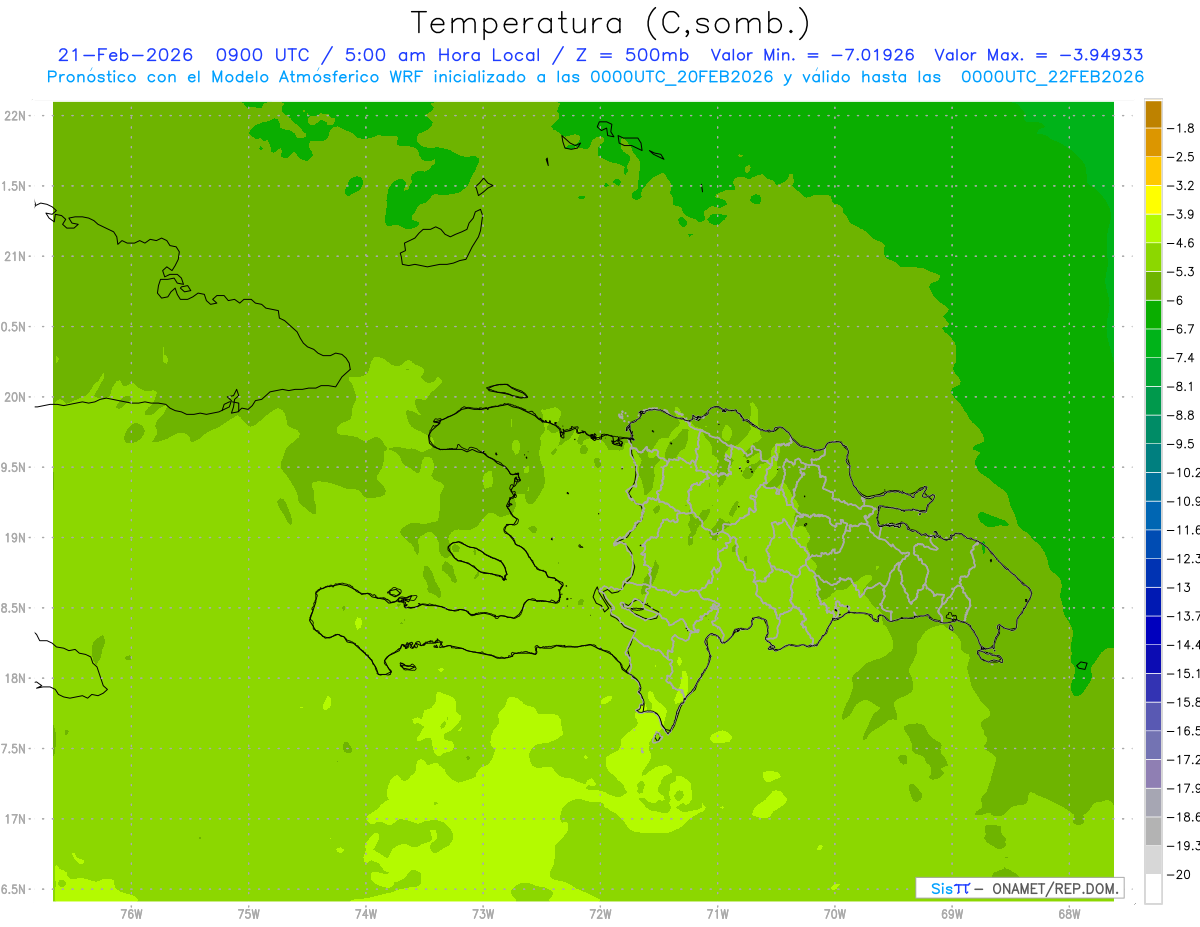Viewport: 1200px width, 927px height.
Task: Click the "-1.8" legend value
Action: click(1183, 128)
